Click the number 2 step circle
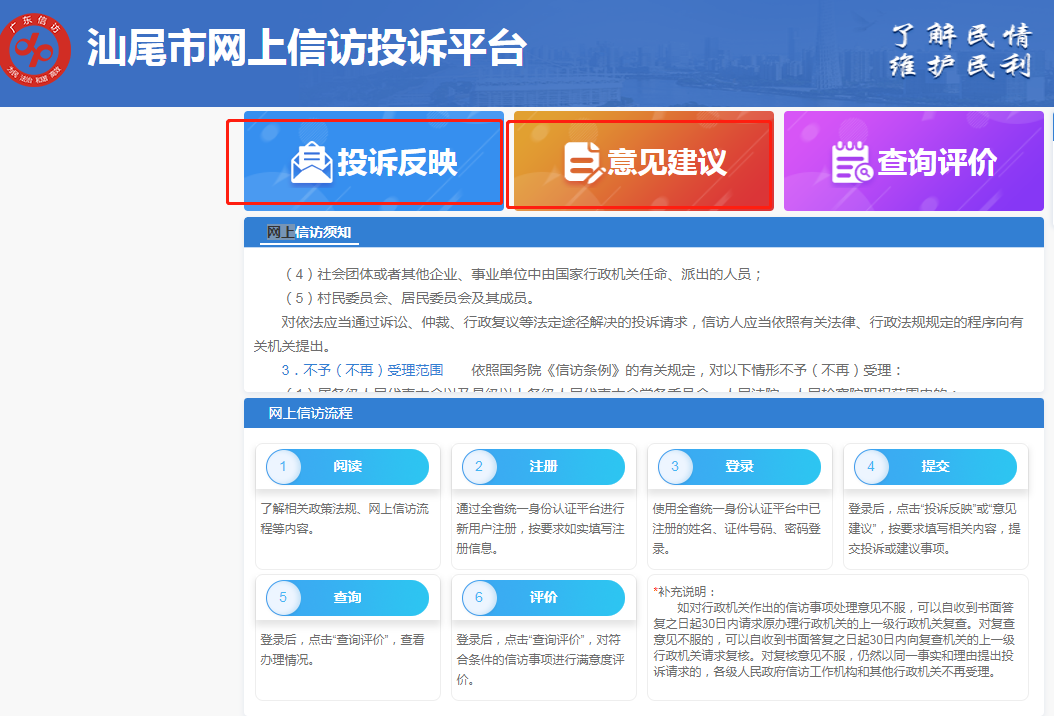This screenshot has width=1054, height=716. click(x=480, y=467)
